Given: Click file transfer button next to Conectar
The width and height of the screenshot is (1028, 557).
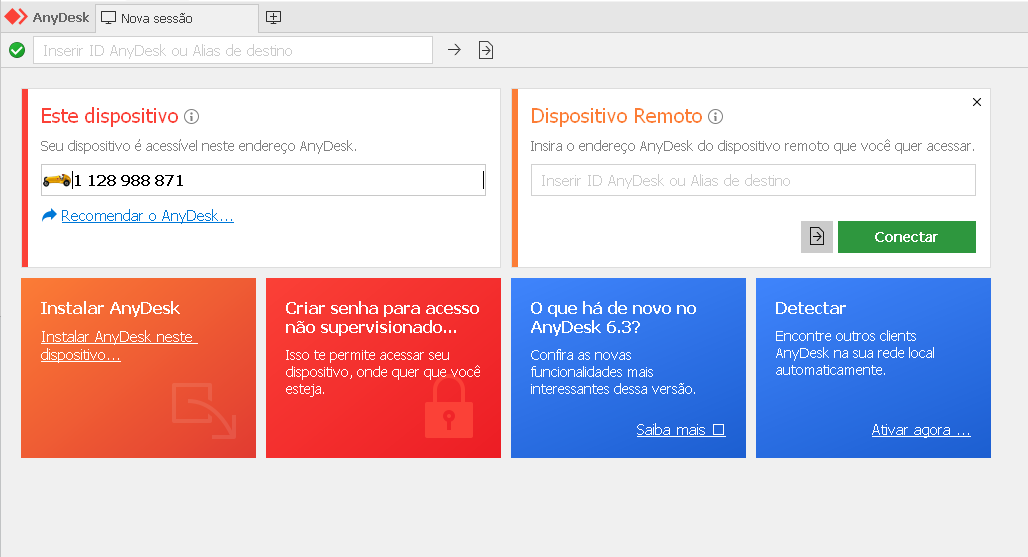Looking at the screenshot, I should [x=817, y=237].
